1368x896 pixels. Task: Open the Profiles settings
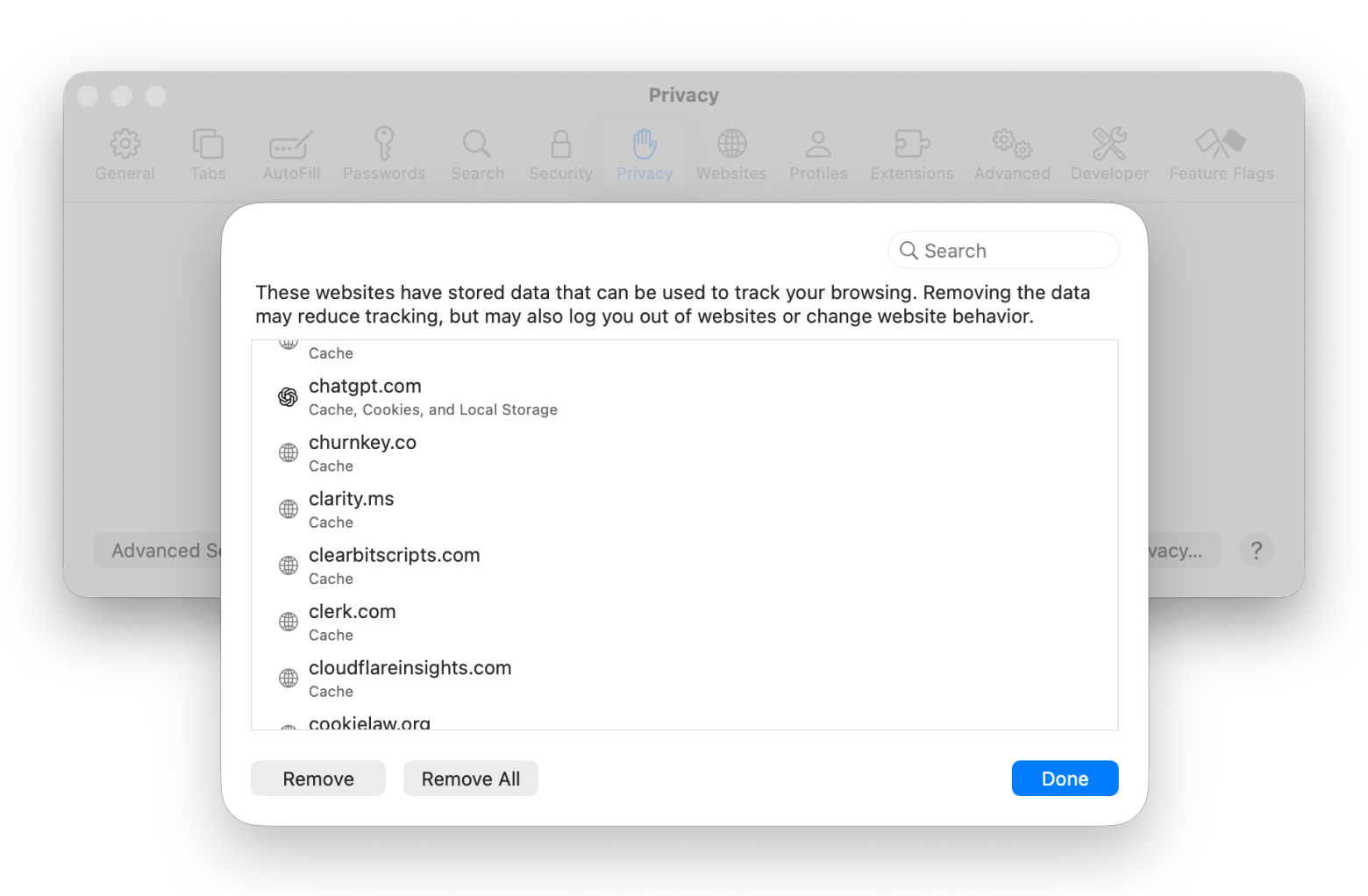[x=817, y=153]
